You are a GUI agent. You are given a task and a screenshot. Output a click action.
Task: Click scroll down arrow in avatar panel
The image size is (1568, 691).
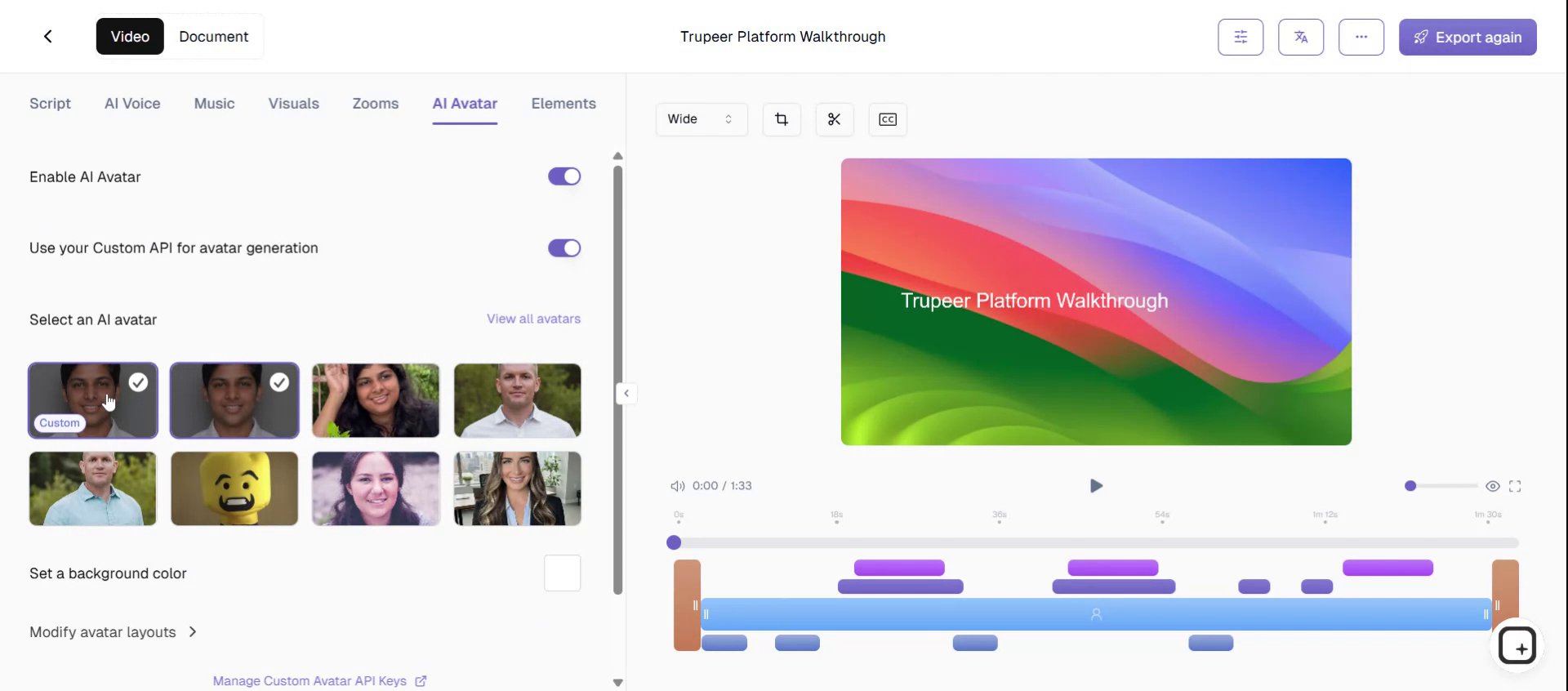[x=618, y=683]
